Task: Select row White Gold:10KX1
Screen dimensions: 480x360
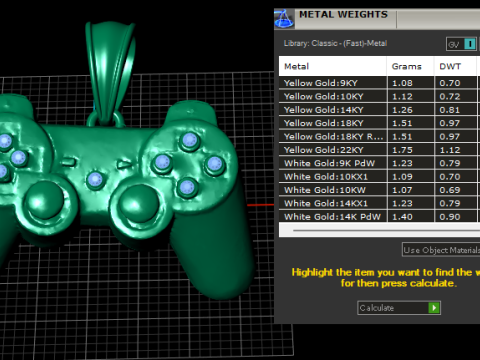Action: [379, 176]
